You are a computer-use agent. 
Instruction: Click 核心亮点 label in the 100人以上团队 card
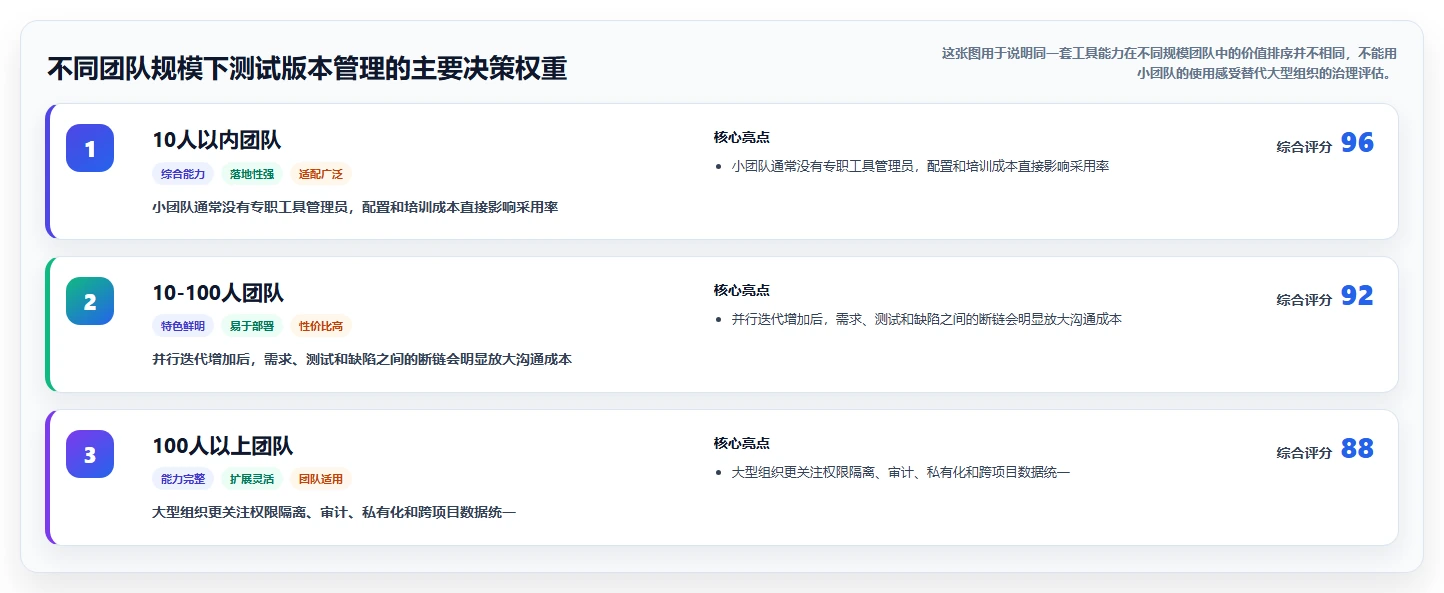(x=742, y=444)
